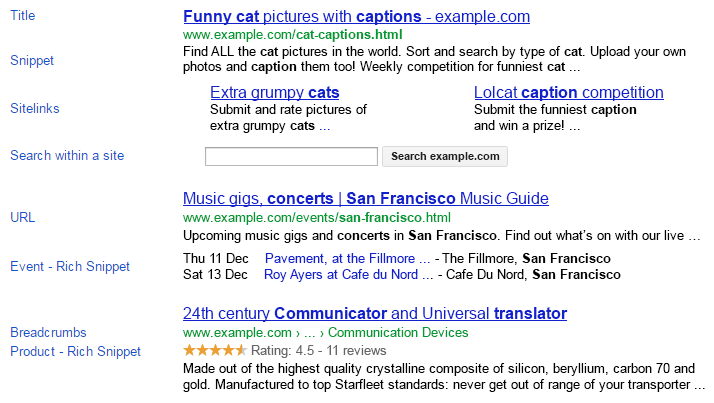The height and width of the screenshot is (403, 714).
Task: Select the 'Product - Rich Snippet' label
Action: (x=75, y=351)
